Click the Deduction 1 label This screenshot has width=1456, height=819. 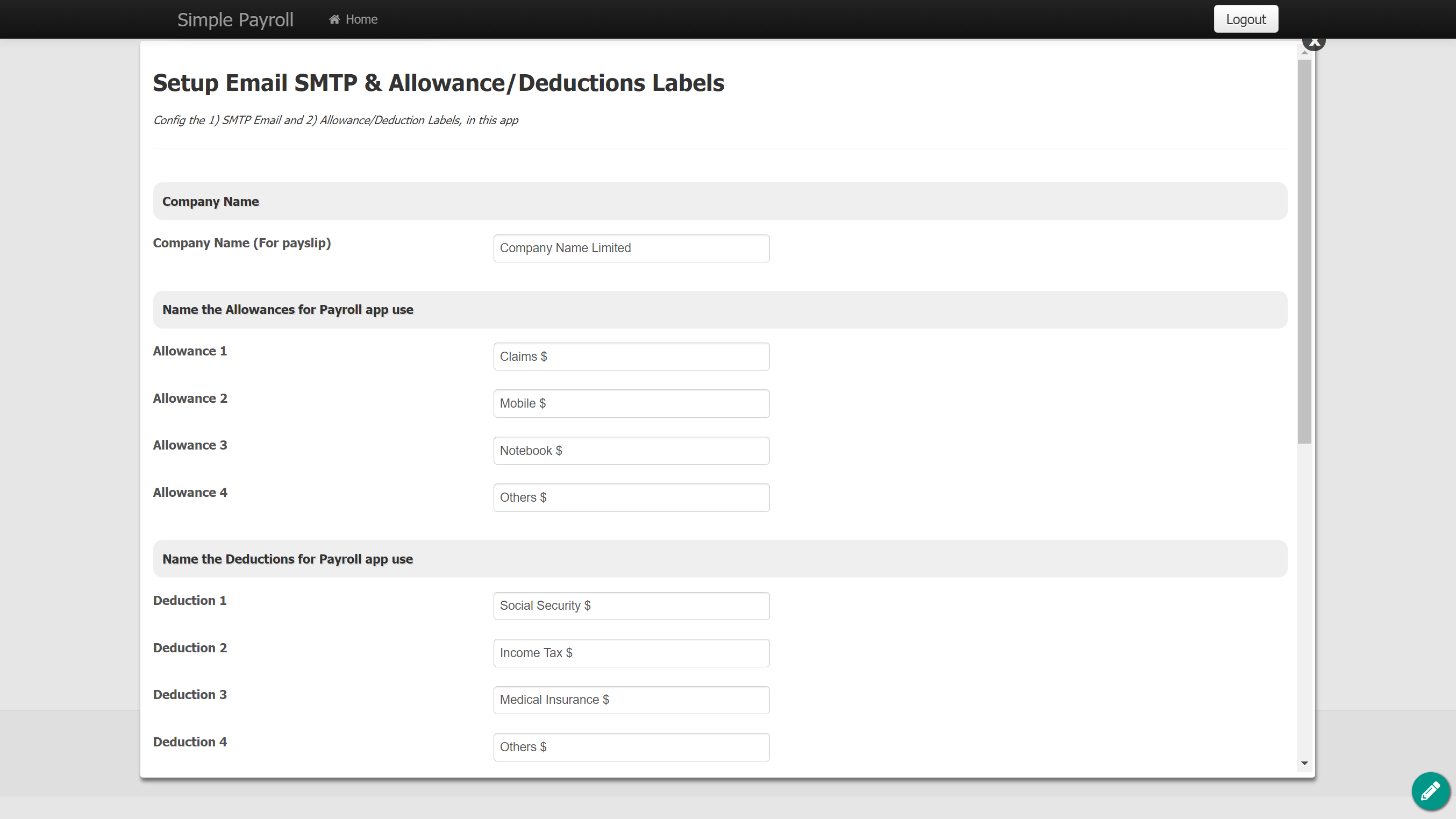coord(190,600)
